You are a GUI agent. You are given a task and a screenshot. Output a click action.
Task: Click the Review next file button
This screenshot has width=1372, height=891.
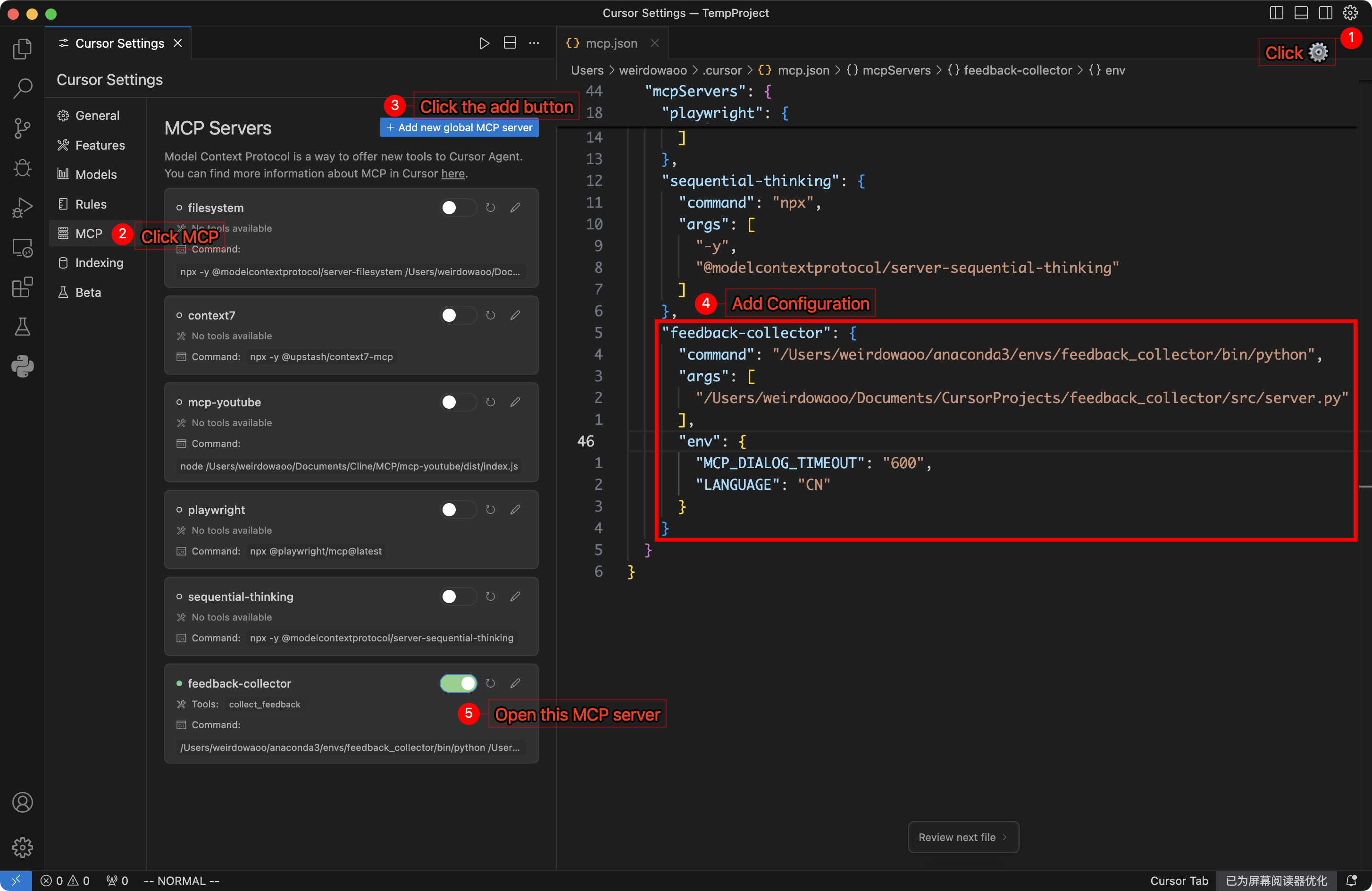tap(962, 837)
